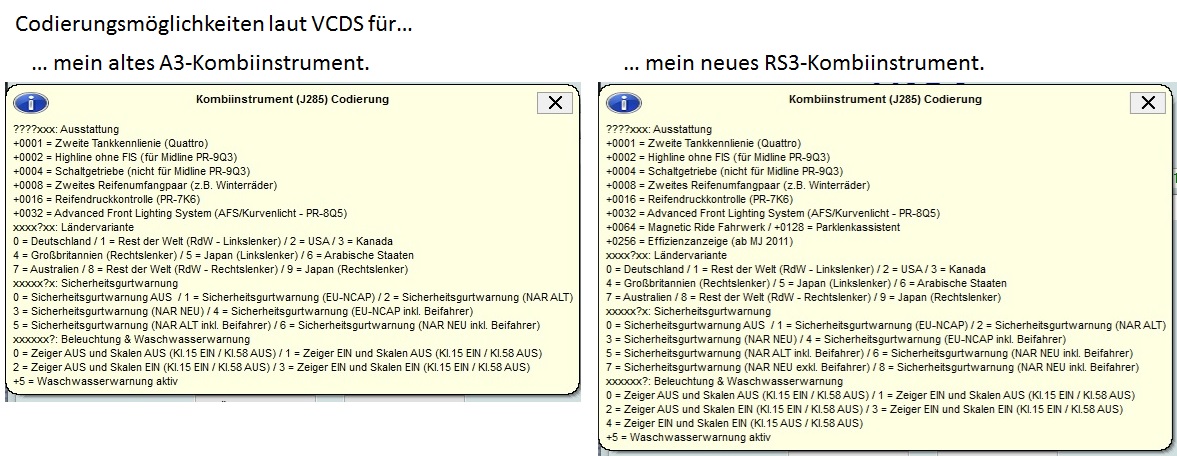Select '+0008 = Zweites Reifenumfangpaar' in RS3 dialog
The image size is (1177, 456).
[x=738, y=186]
